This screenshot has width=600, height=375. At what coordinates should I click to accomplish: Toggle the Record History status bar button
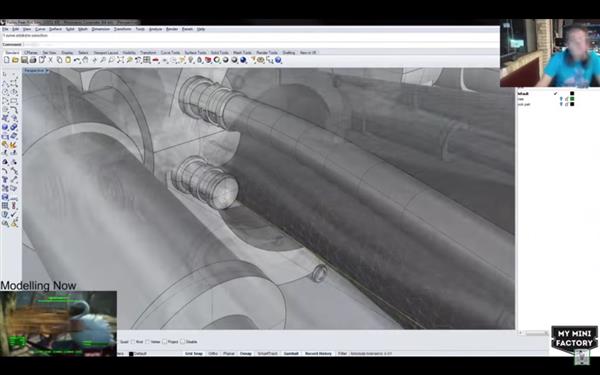tap(318, 354)
